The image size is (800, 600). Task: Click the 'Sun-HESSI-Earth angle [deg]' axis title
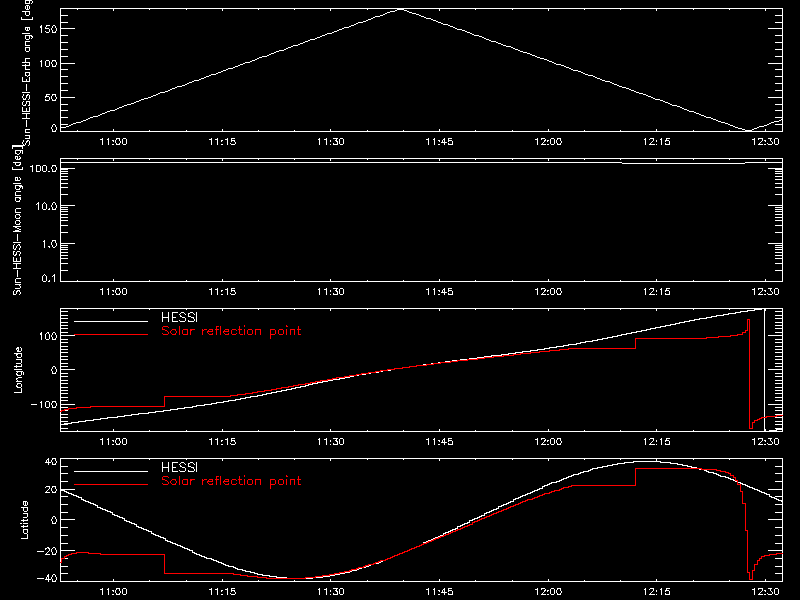click(x=26, y=73)
